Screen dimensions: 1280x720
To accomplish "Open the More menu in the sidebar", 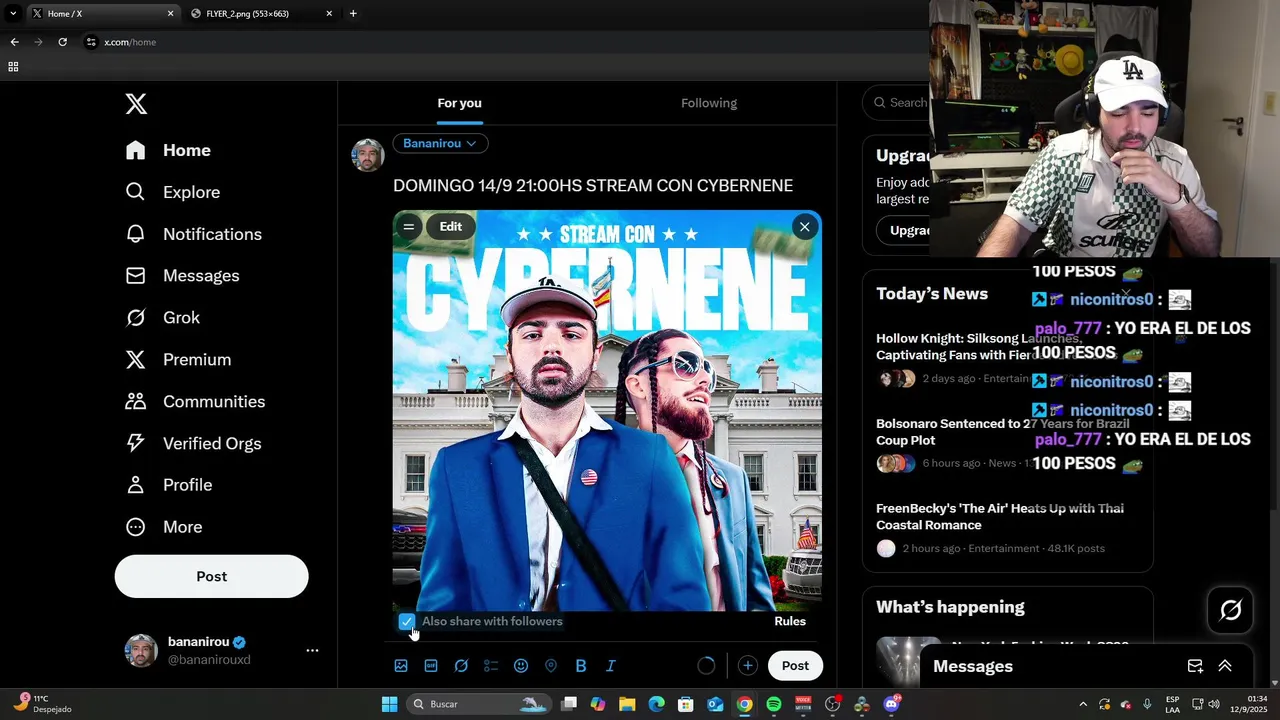I will pos(163,527).
